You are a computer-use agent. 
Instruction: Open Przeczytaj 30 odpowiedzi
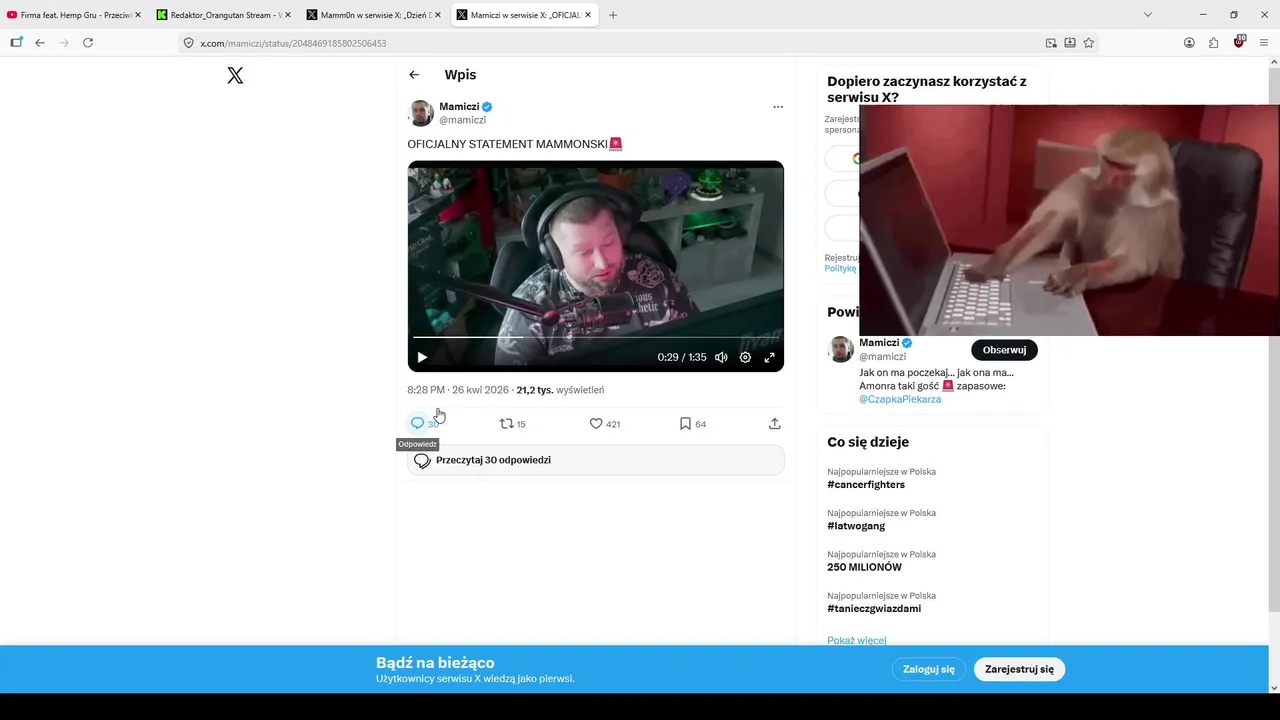(595, 460)
